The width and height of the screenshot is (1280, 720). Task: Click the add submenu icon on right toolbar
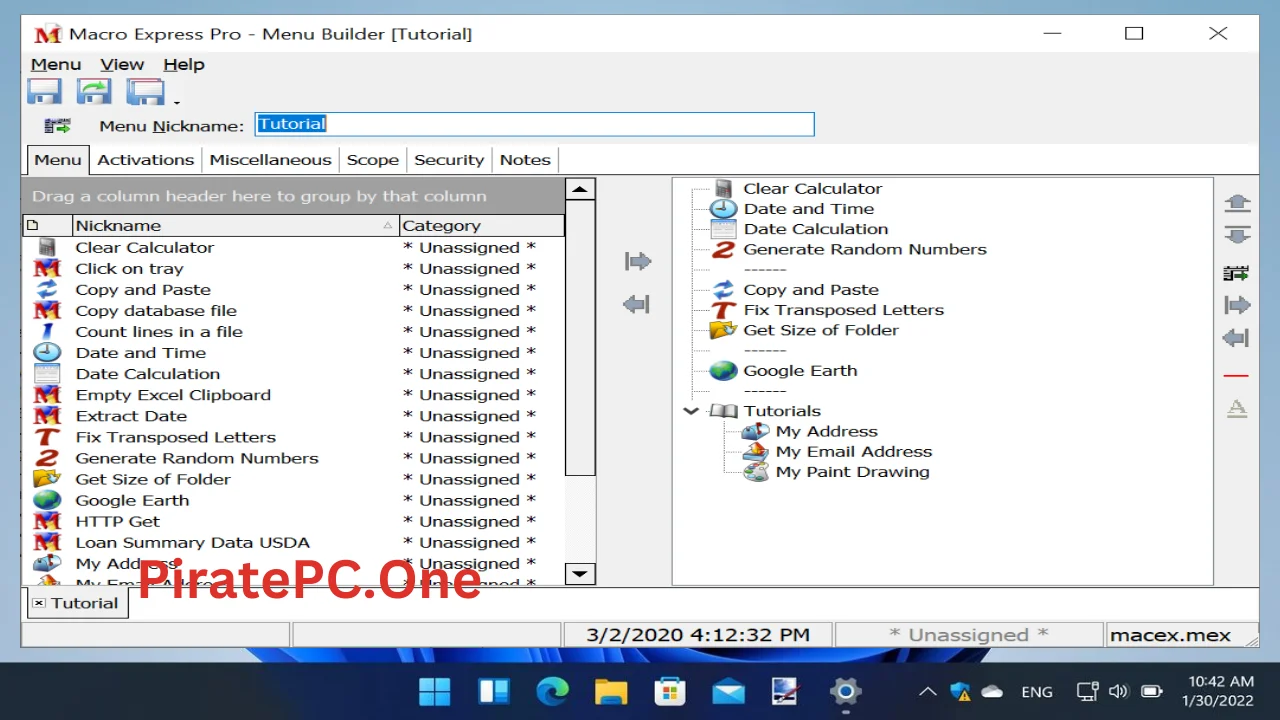1237,273
